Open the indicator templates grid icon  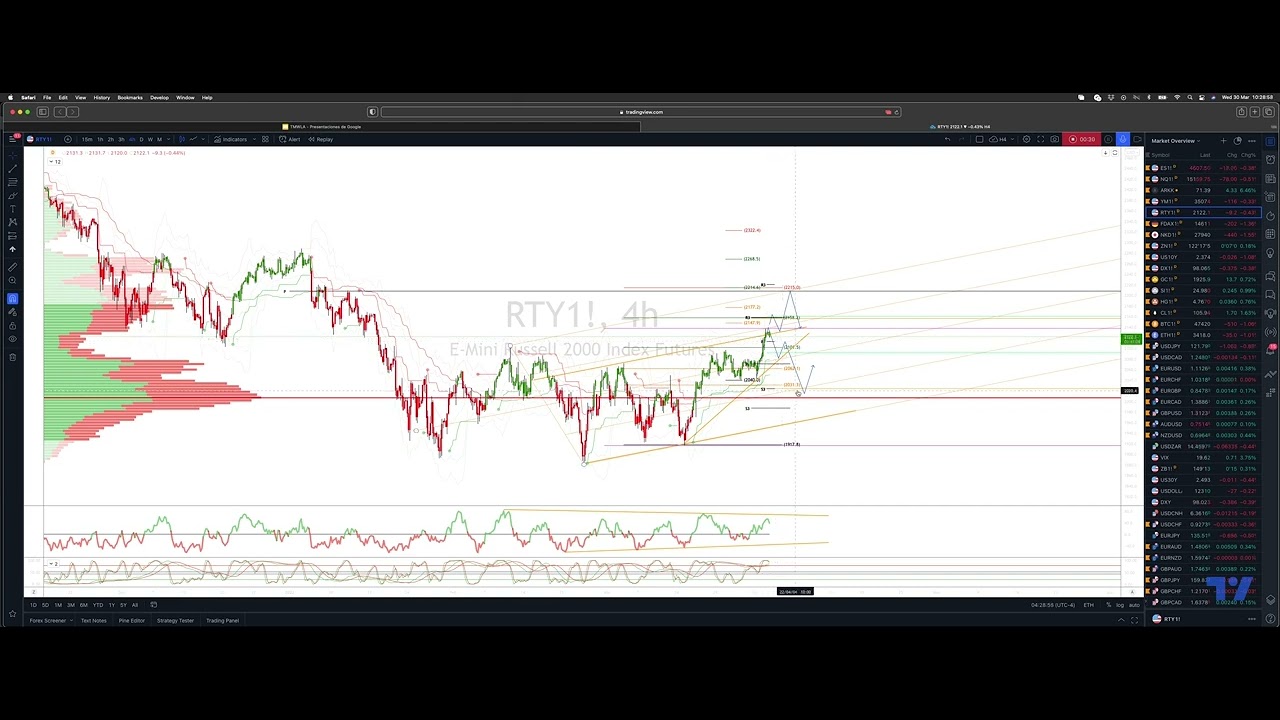[x=265, y=139]
